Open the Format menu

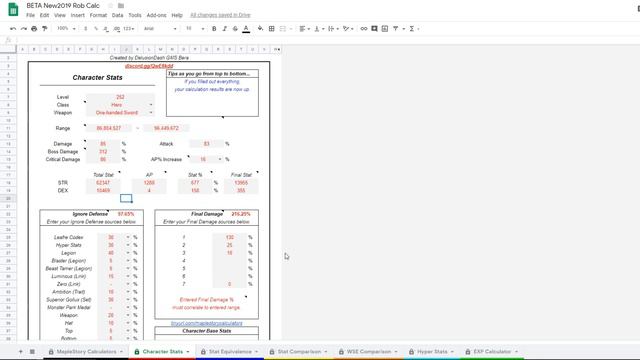click(x=98, y=15)
